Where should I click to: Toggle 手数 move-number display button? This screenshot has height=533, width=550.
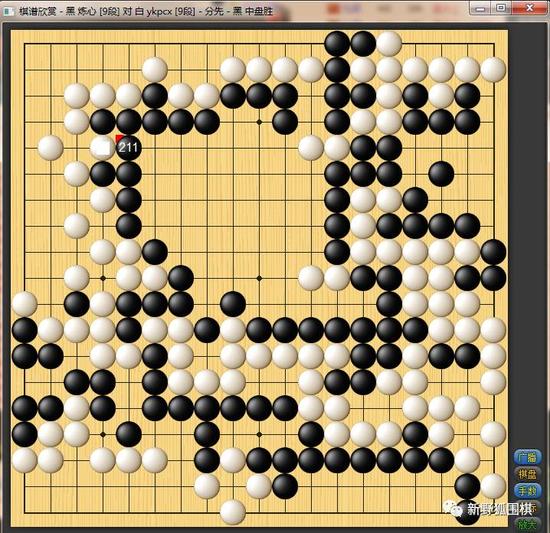click(x=527, y=491)
